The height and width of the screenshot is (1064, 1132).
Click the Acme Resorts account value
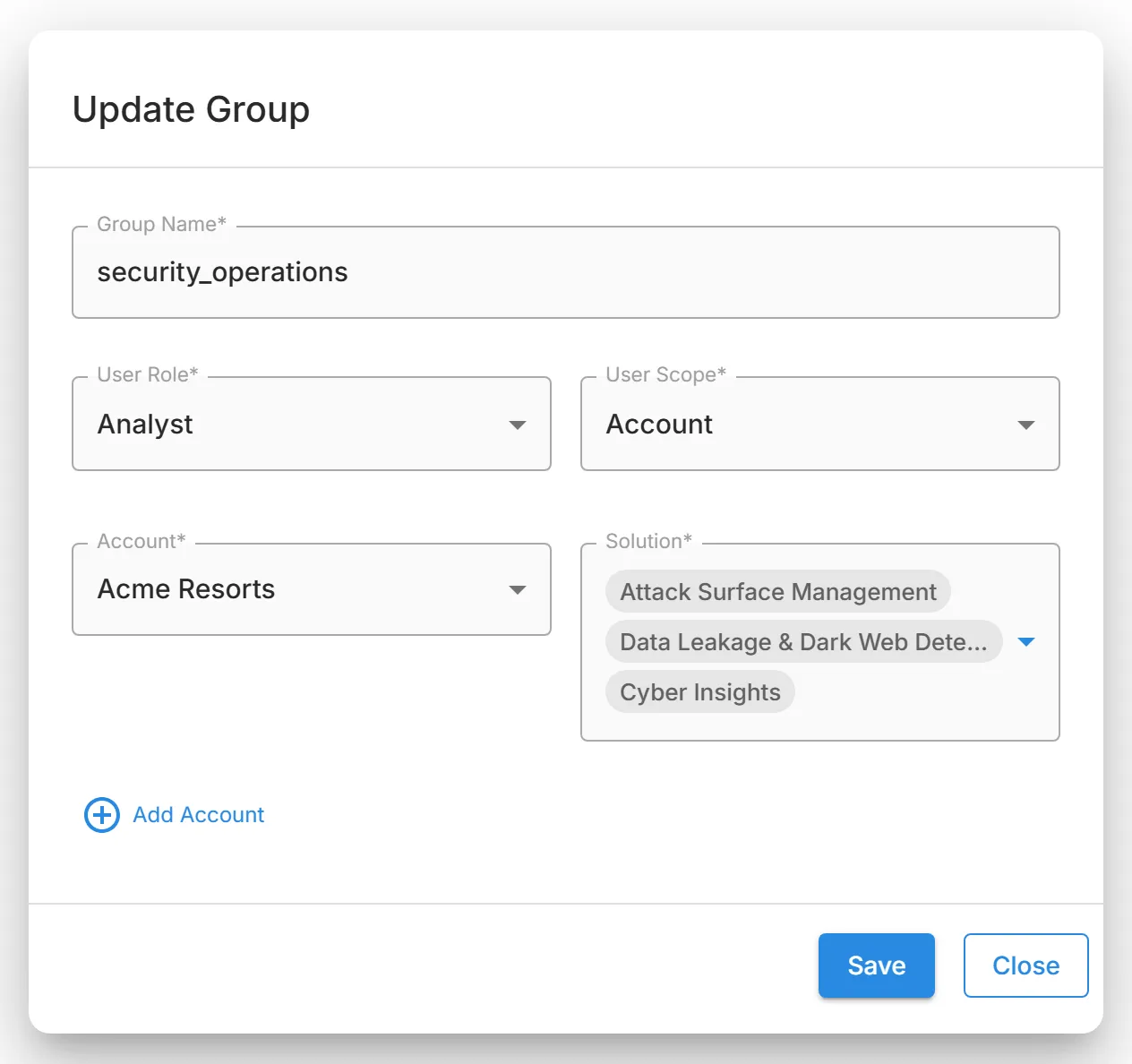(x=186, y=589)
